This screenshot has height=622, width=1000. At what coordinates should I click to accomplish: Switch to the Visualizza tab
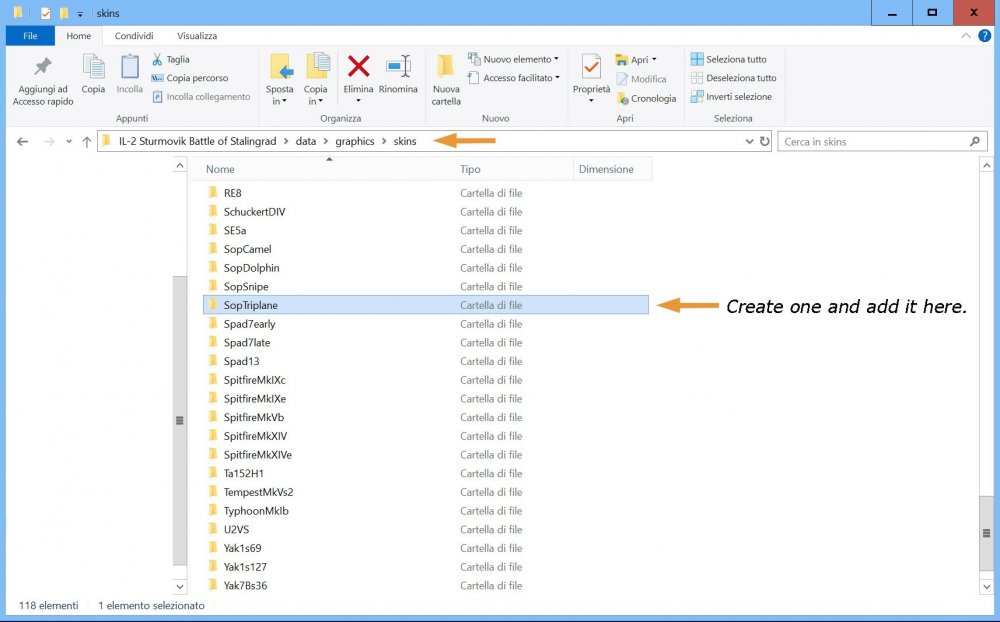pyautogui.click(x=197, y=36)
